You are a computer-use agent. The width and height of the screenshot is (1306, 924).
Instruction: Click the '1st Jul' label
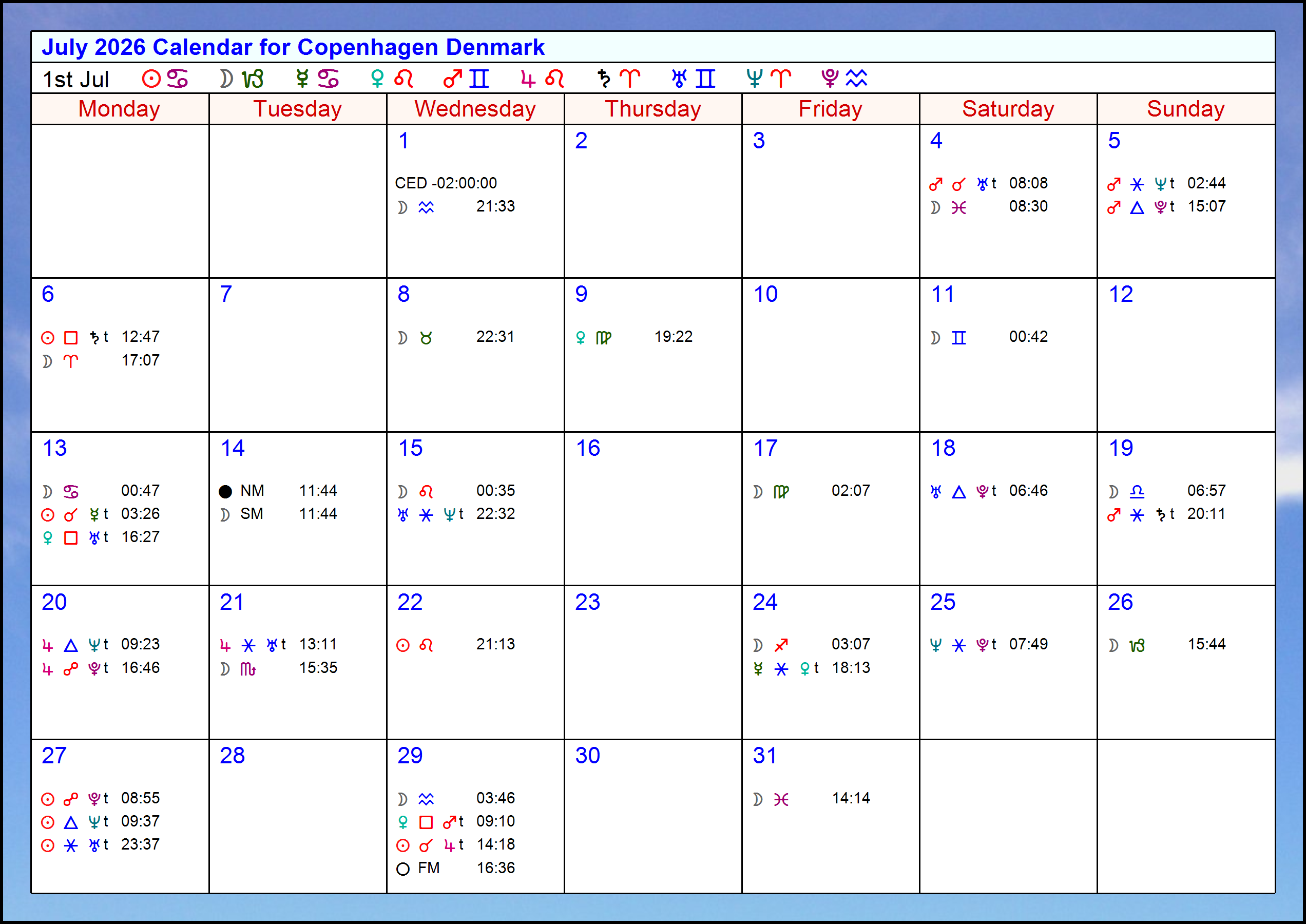point(75,79)
